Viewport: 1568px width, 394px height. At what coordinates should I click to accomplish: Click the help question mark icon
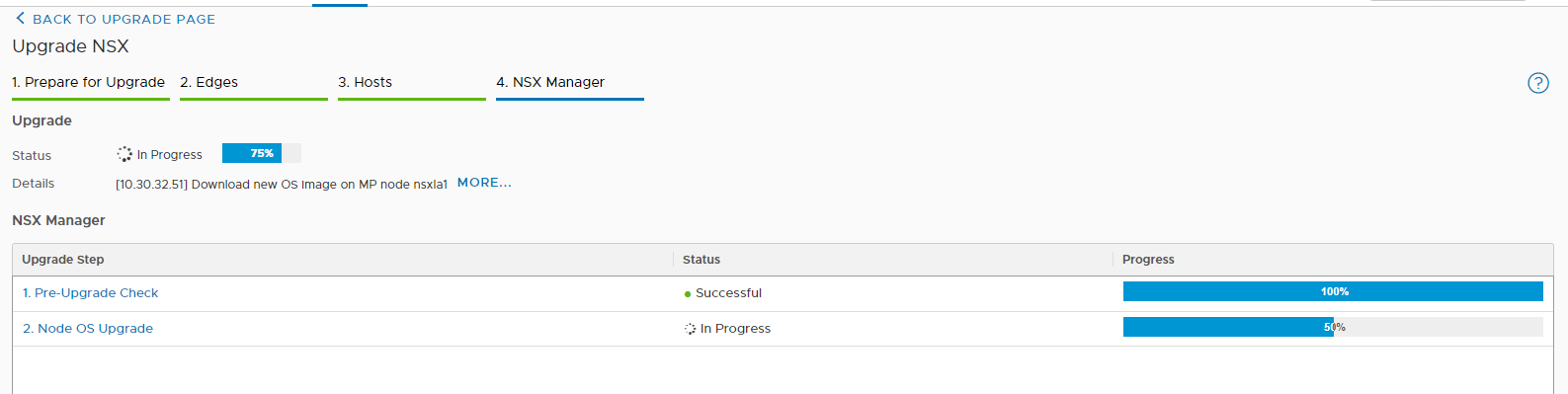(x=1537, y=83)
